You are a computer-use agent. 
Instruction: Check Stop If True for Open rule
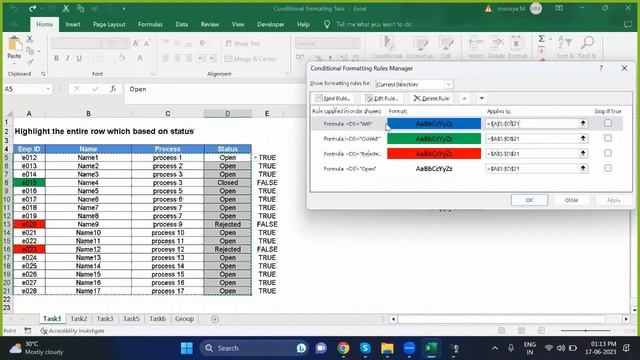(x=608, y=169)
